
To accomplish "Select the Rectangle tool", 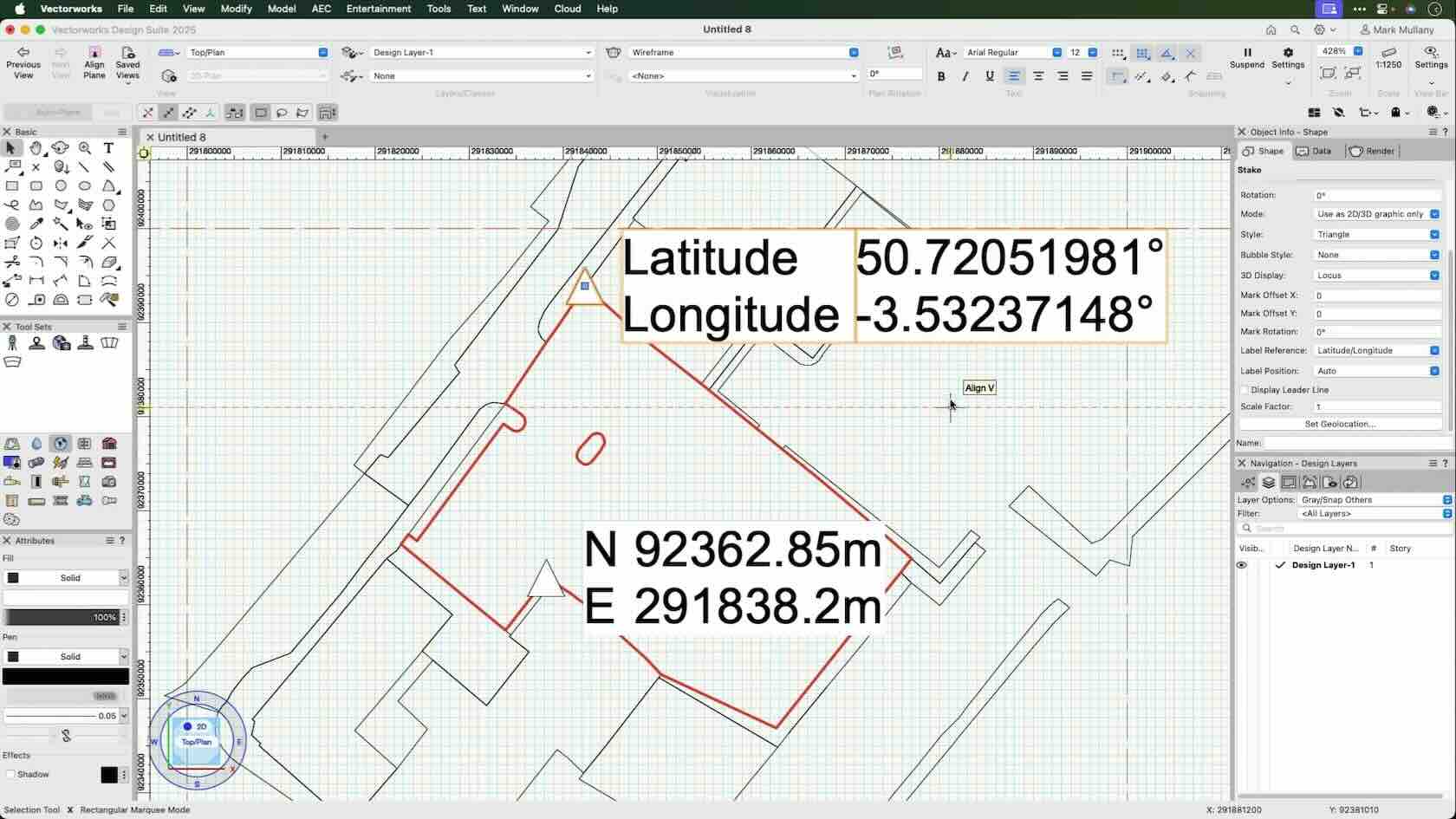I will 11,185.
